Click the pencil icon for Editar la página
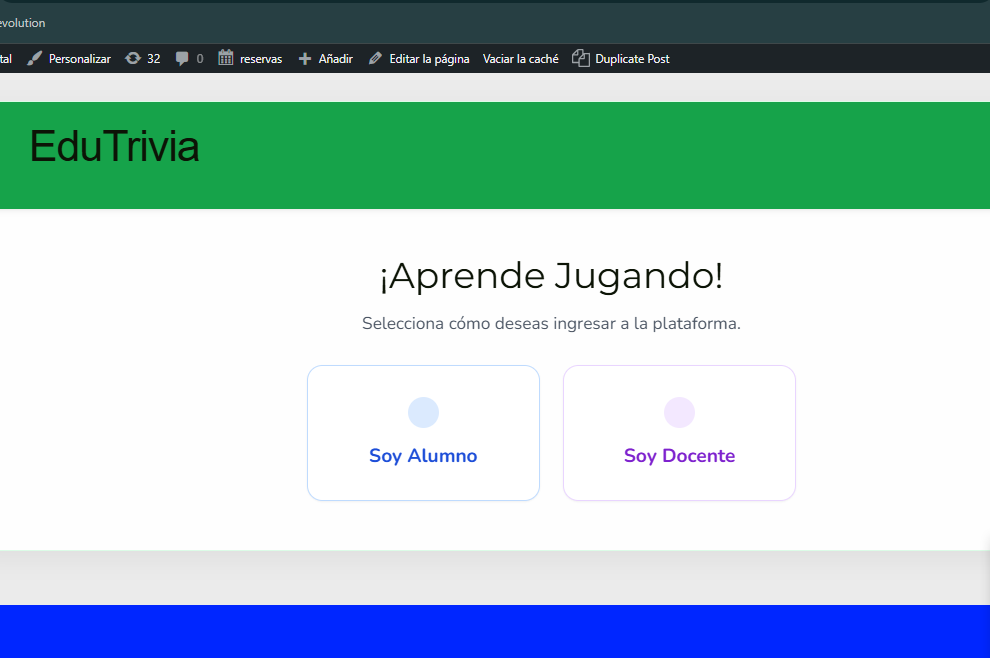Image resolution: width=990 pixels, height=658 pixels. [375, 59]
